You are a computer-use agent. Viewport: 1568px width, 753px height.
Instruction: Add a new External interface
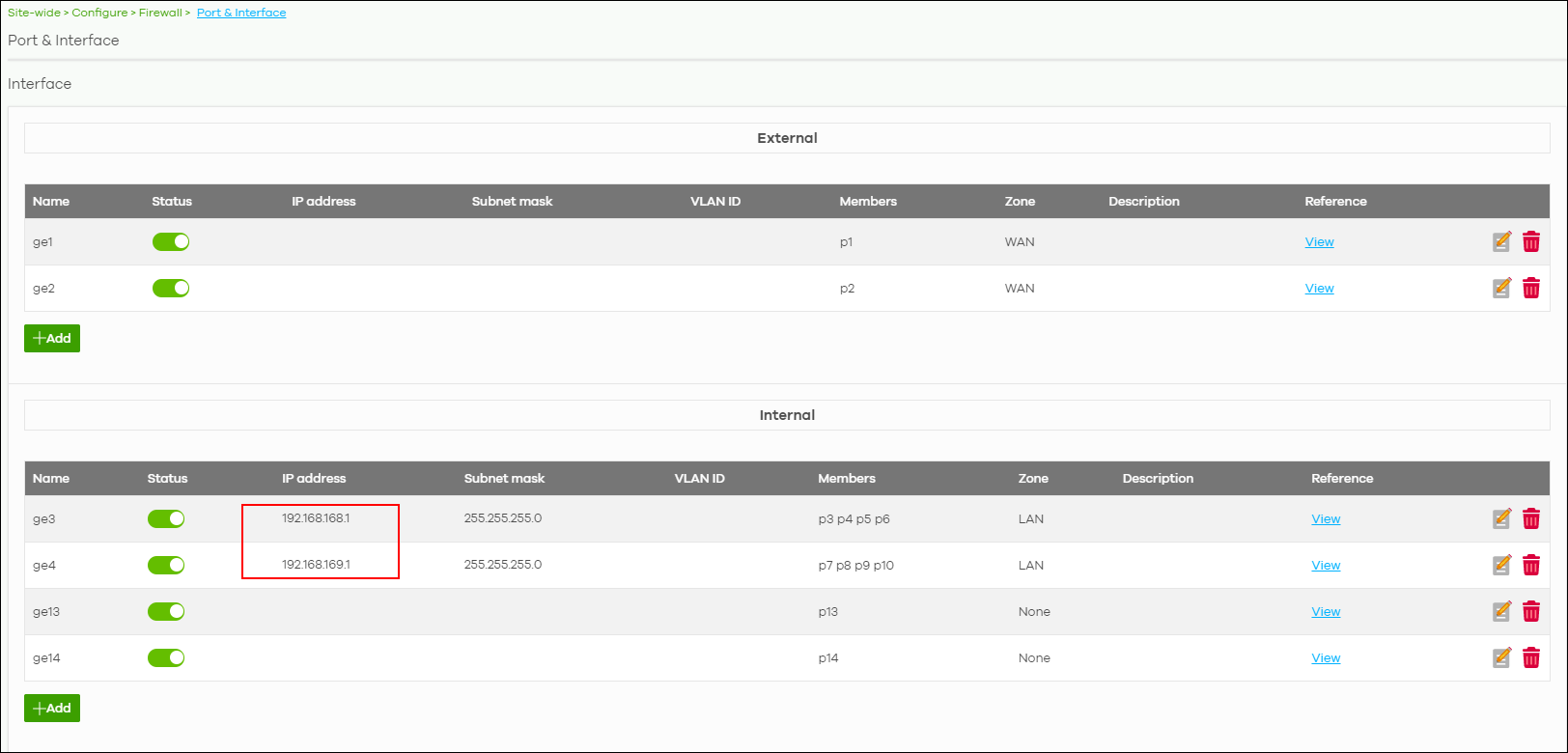pos(52,338)
